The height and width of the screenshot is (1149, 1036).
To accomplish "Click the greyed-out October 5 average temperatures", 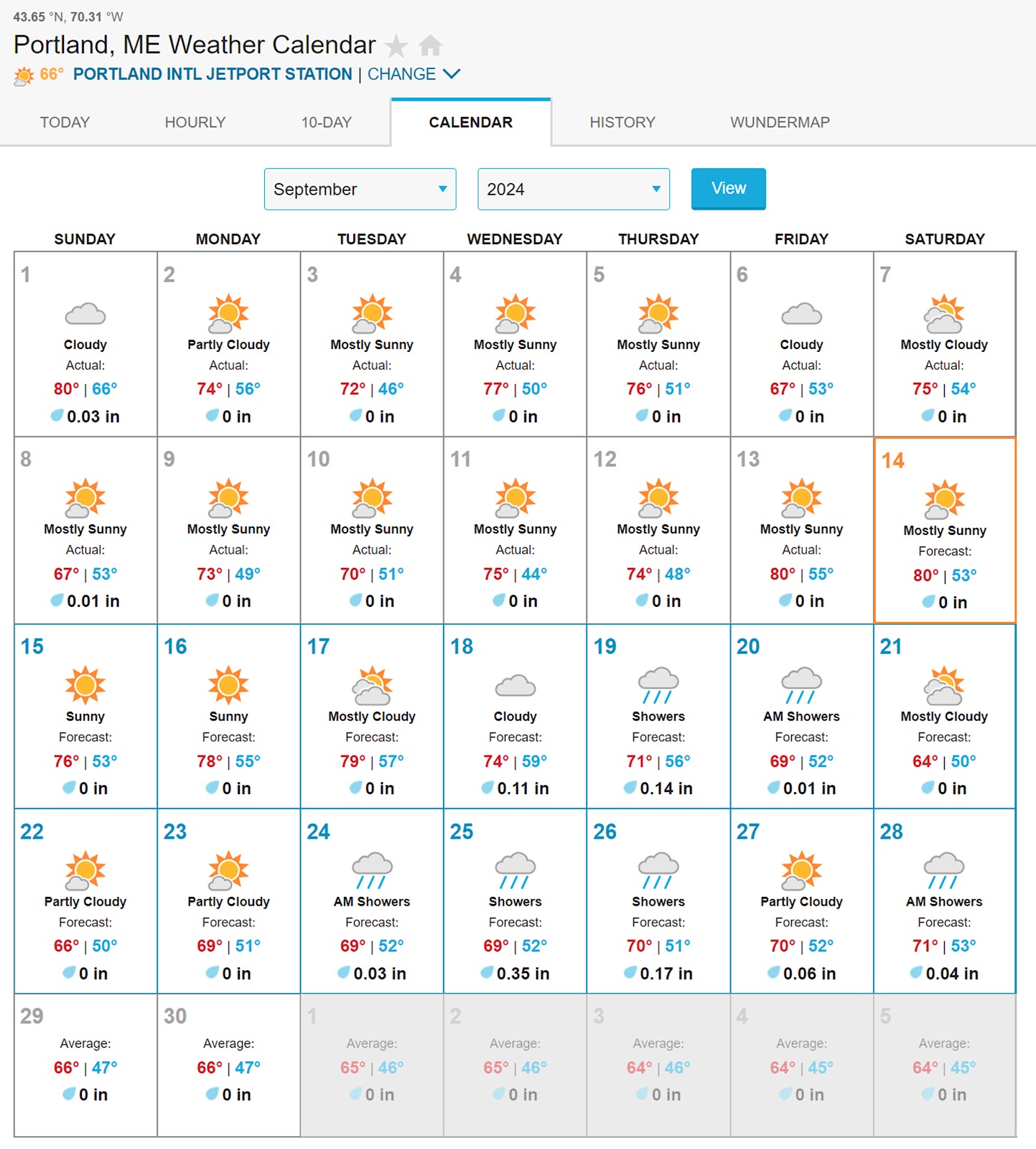I will (x=944, y=1068).
